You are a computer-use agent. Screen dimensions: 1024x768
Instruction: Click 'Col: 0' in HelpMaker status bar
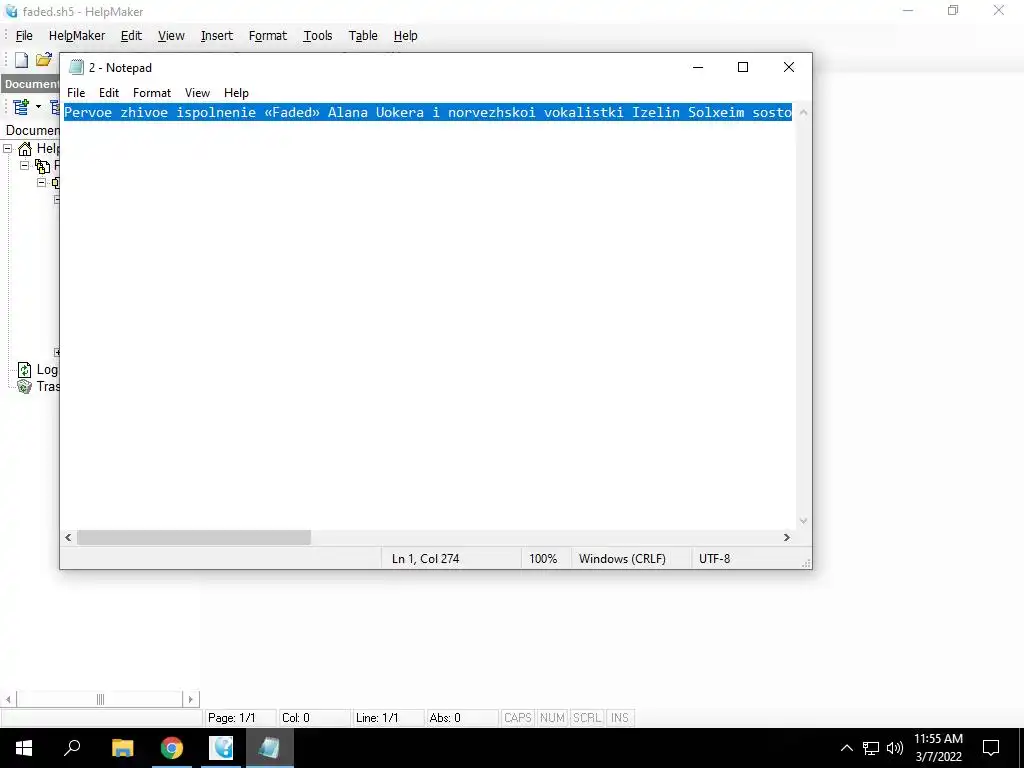coord(295,718)
